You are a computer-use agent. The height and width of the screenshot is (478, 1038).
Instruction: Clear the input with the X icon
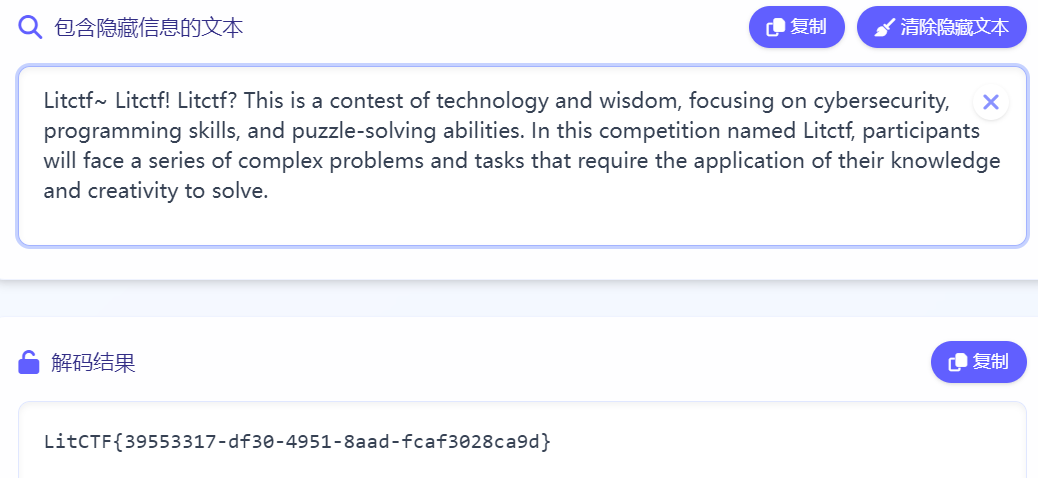(990, 101)
